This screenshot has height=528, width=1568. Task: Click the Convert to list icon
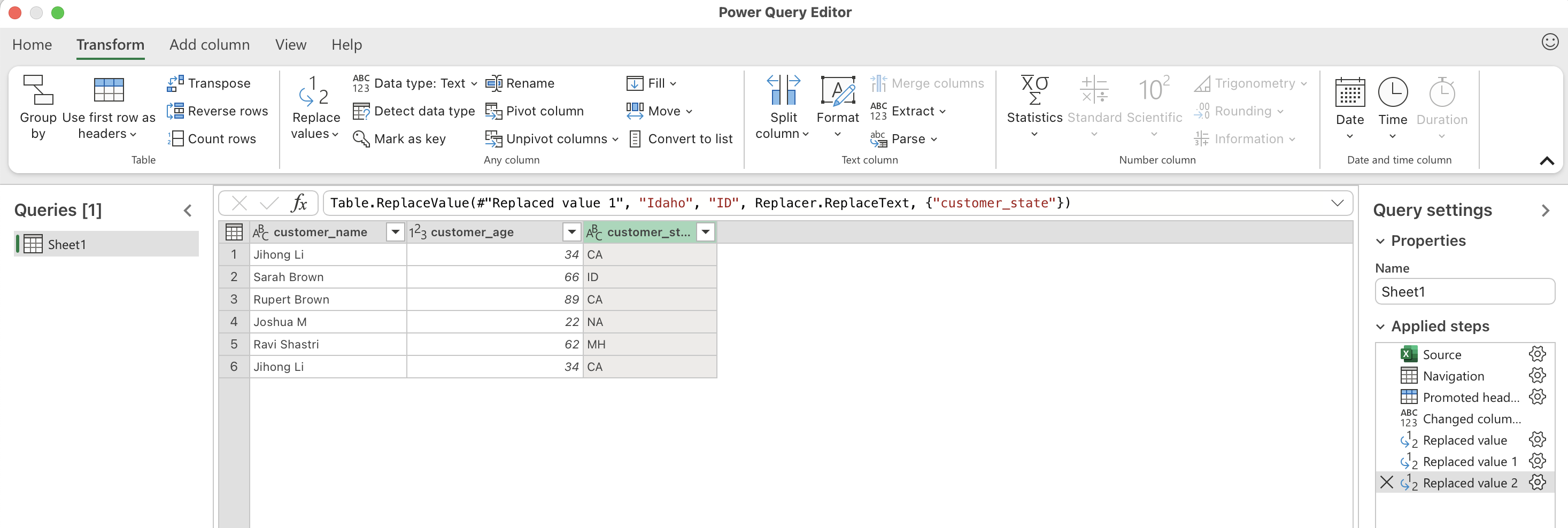click(634, 139)
